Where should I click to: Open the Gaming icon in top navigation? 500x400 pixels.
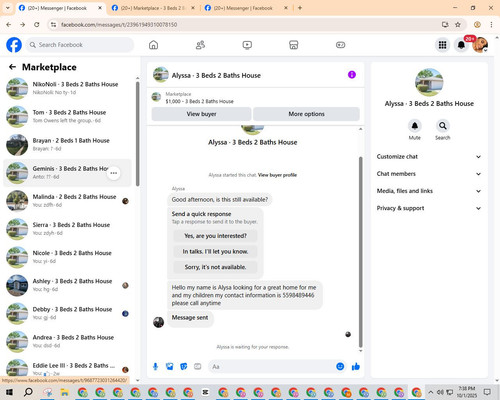tap(340, 45)
